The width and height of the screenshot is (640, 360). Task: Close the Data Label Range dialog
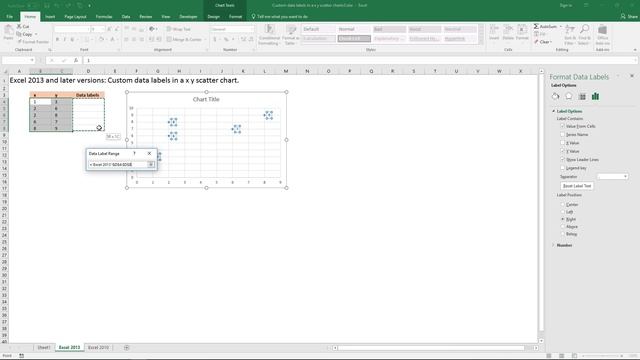pos(149,153)
